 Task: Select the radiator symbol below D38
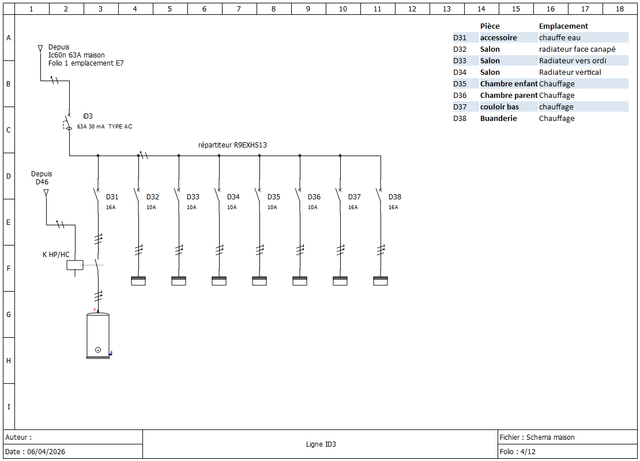click(381, 281)
